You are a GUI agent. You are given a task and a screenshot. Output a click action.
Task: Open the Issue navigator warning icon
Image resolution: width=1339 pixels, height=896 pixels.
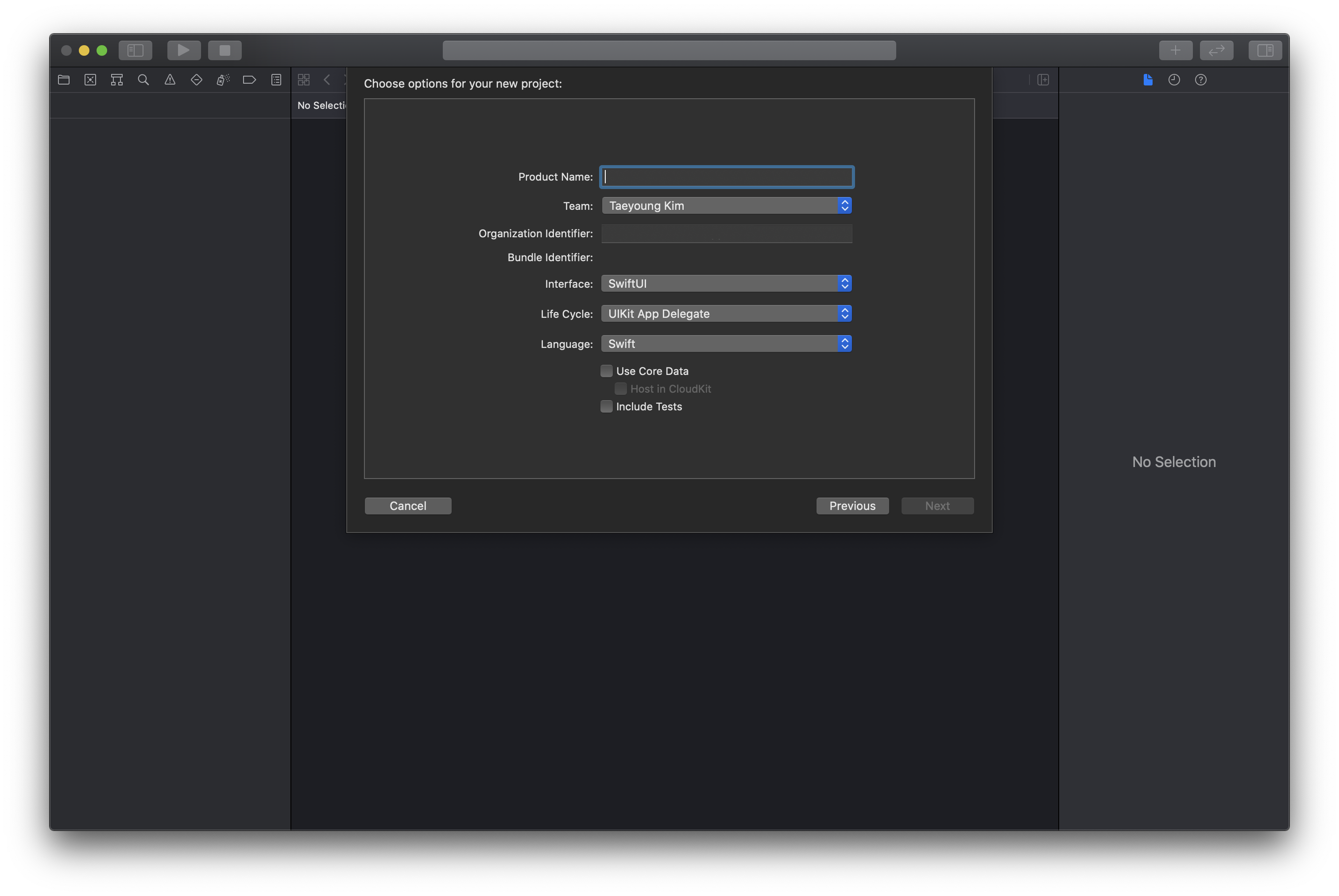tap(170, 80)
